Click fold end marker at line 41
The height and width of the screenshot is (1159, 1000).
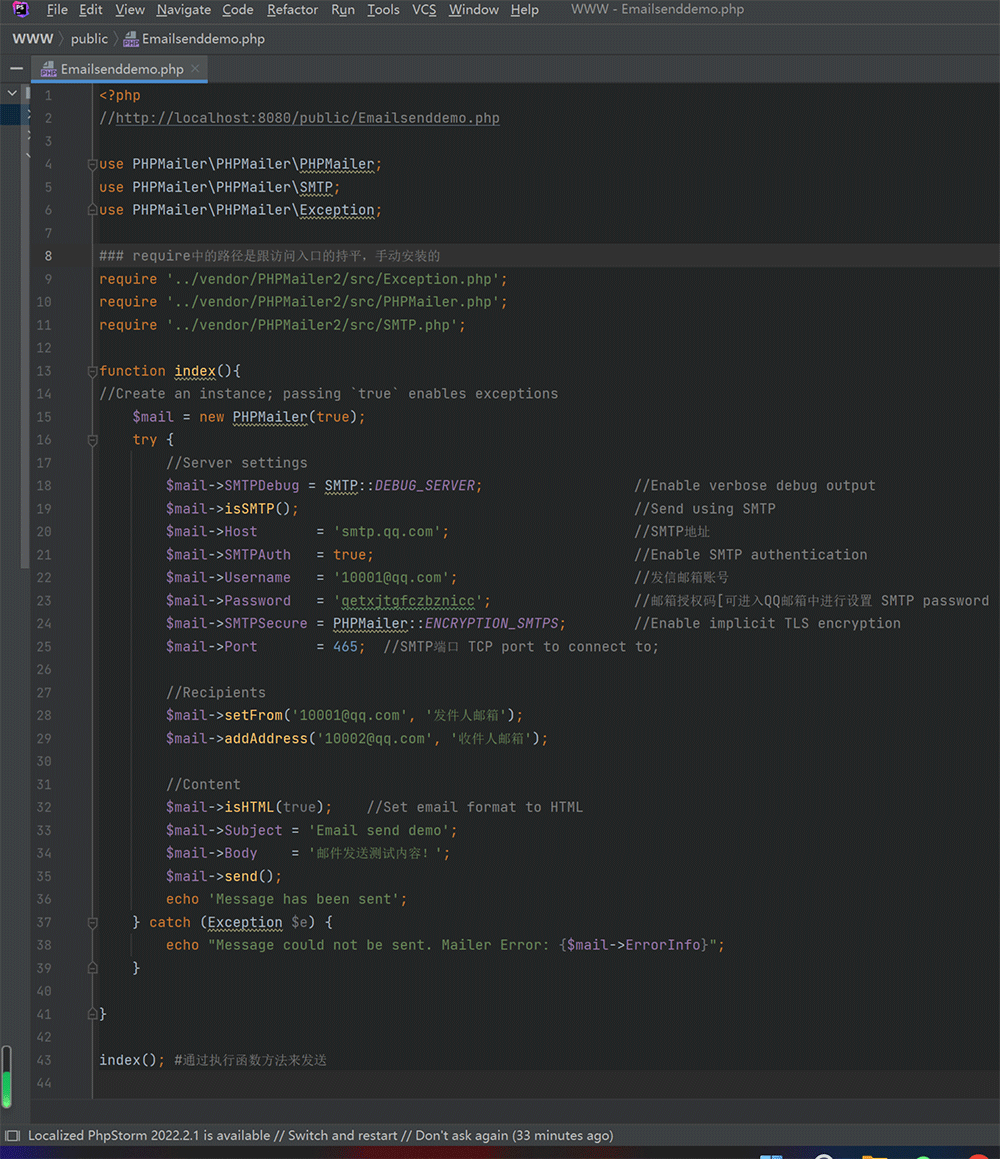(92, 1014)
